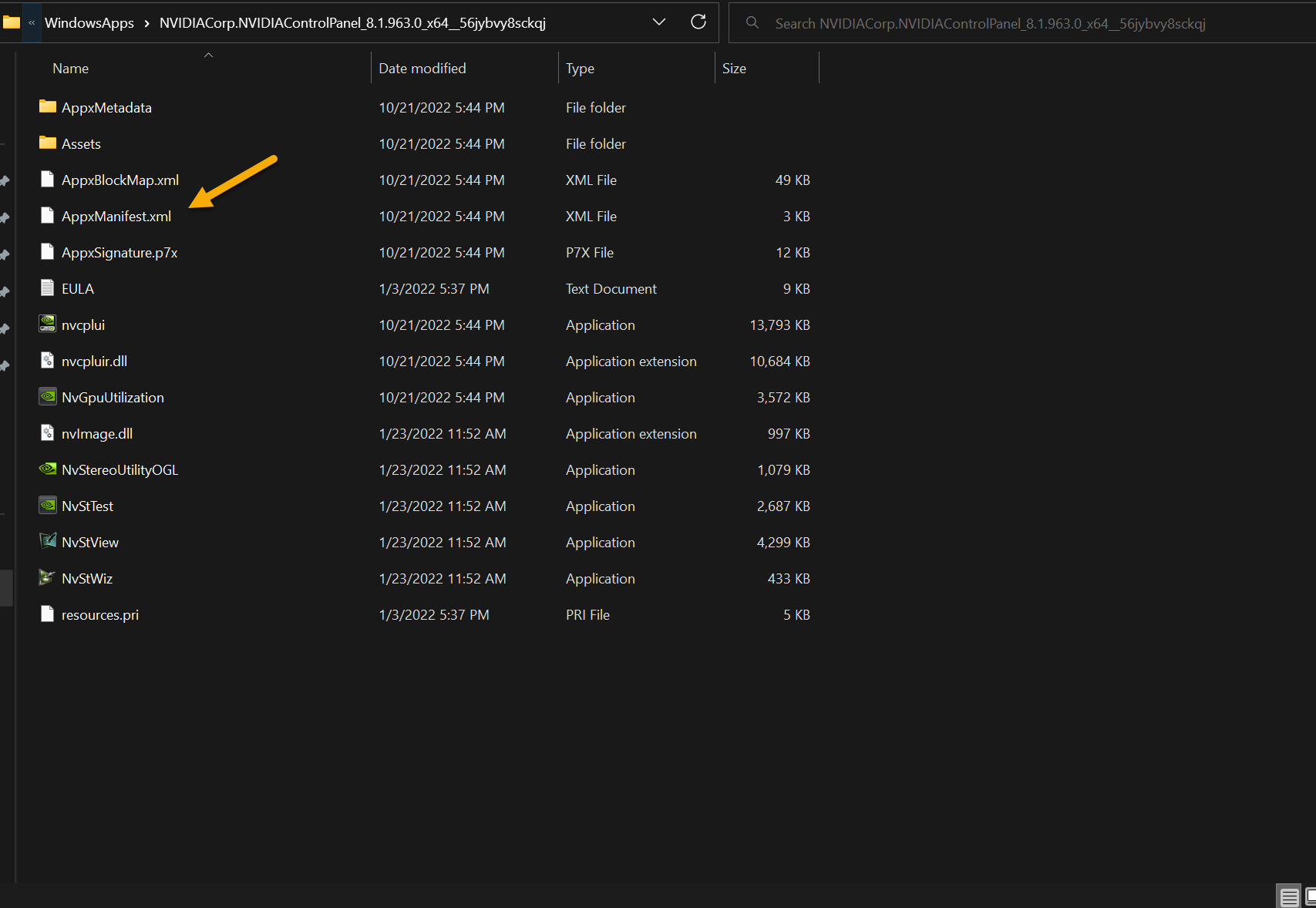Select the AppxManifest.xml file name
Image resolution: width=1316 pixels, height=908 pixels.
116,217
